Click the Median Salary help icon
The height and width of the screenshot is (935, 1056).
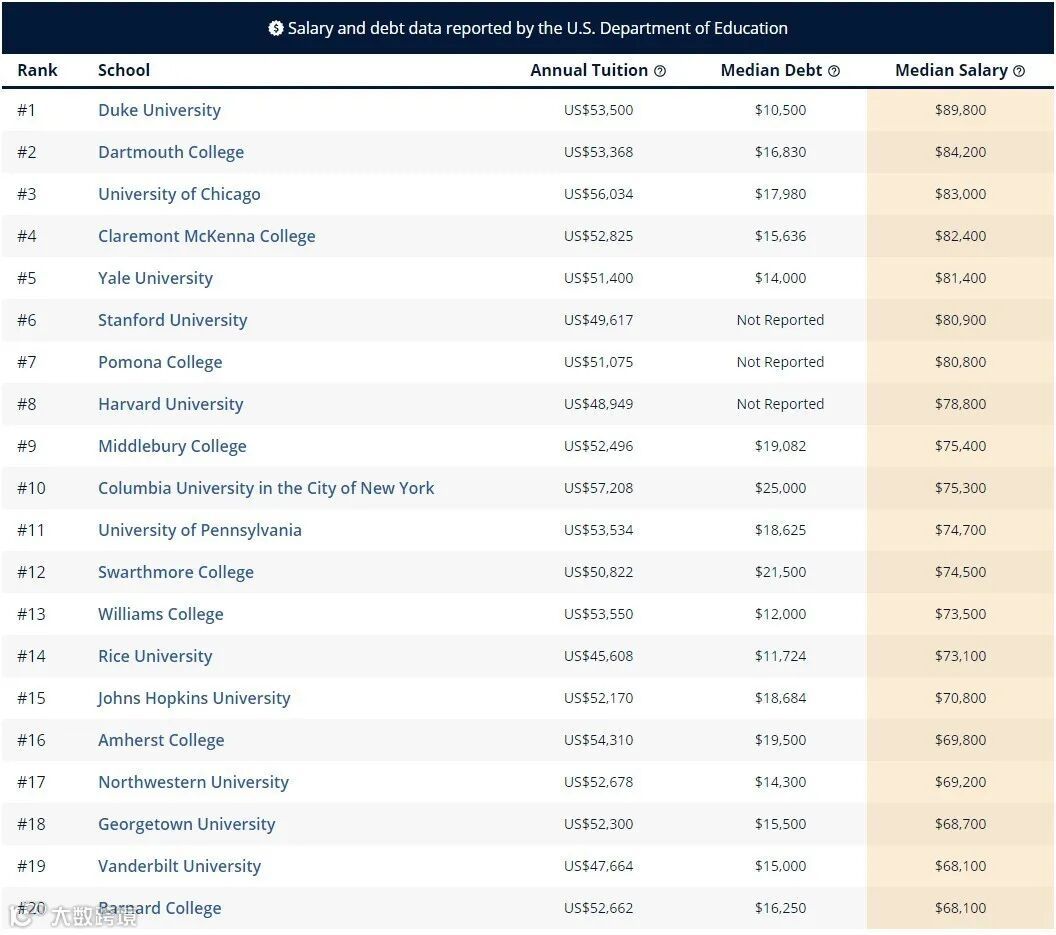click(x=1019, y=71)
